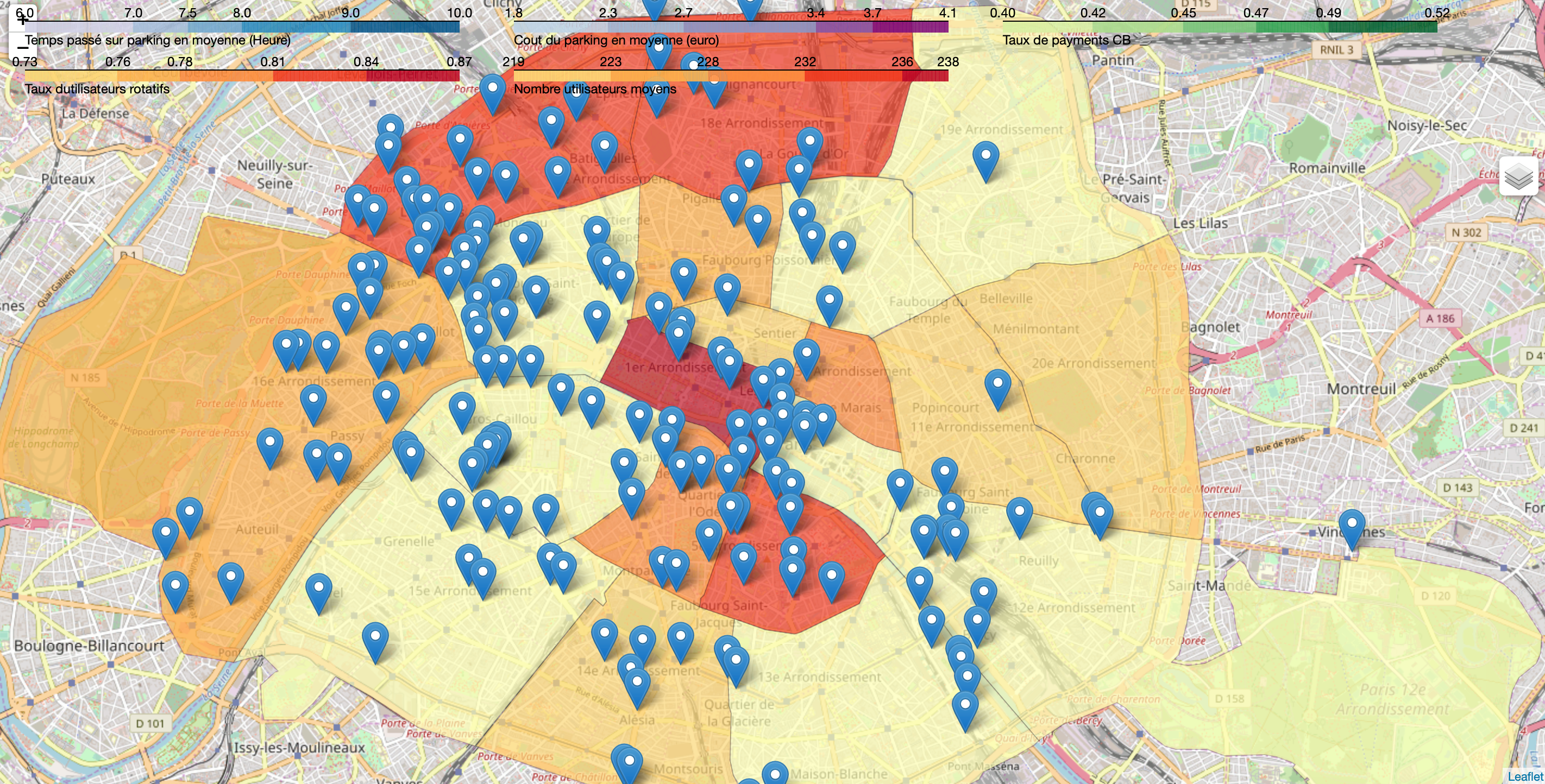Viewport: 1545px width, 784px height.
Task: Click the marker beside the Grenelle label
Action: coord(451,507)
